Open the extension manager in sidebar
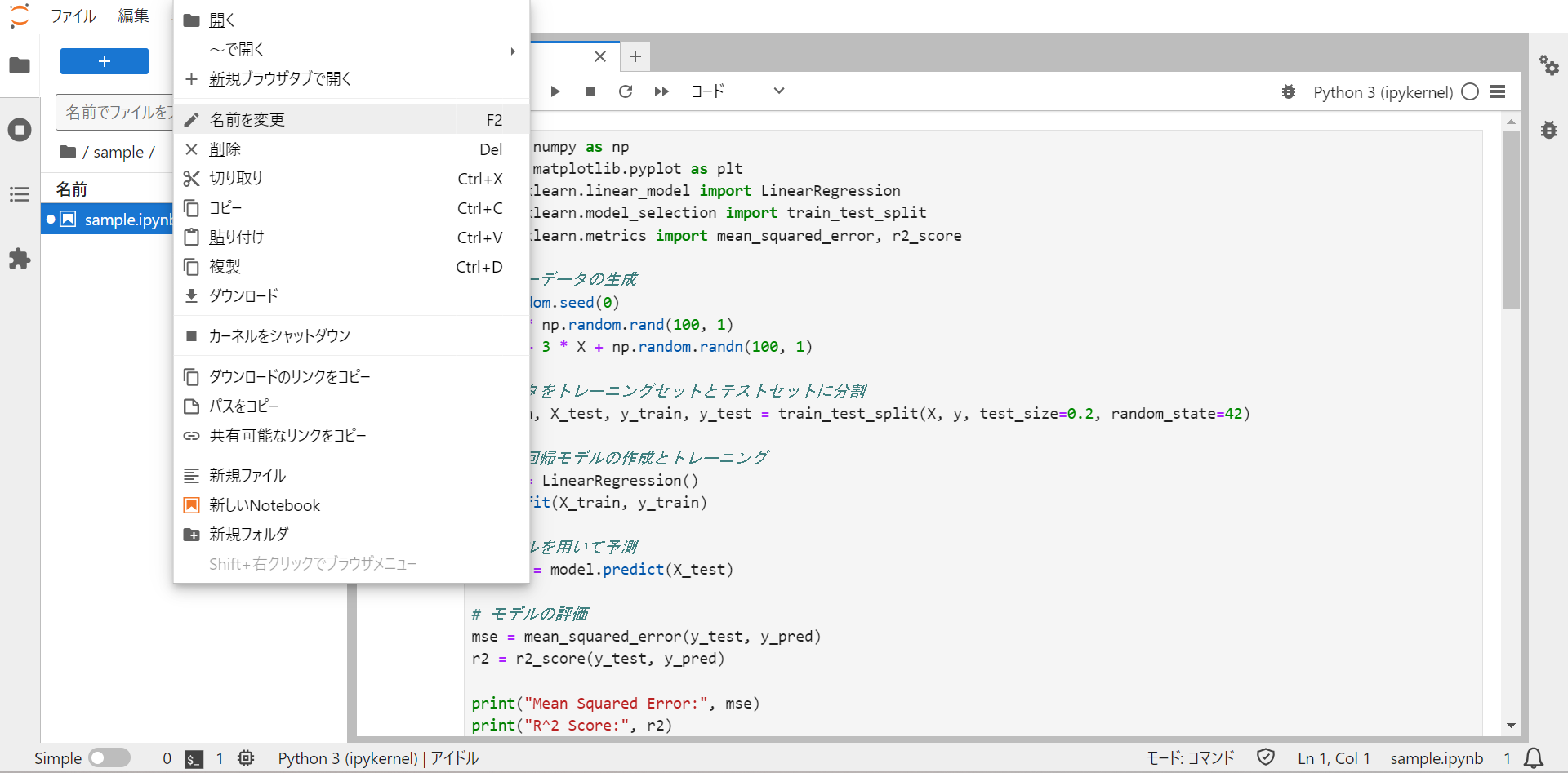Screen dimensions: 1568x773 pyautogui.click(x=20, y=260)
